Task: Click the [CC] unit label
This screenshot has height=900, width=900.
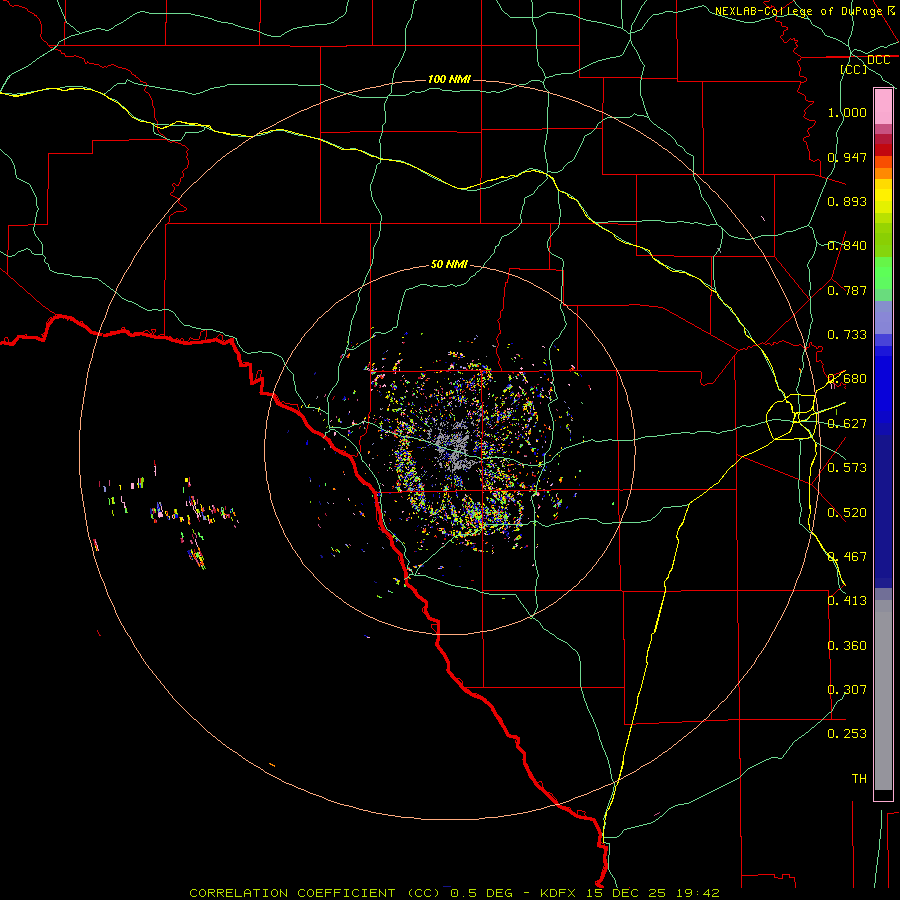Action: click(854, 69)
